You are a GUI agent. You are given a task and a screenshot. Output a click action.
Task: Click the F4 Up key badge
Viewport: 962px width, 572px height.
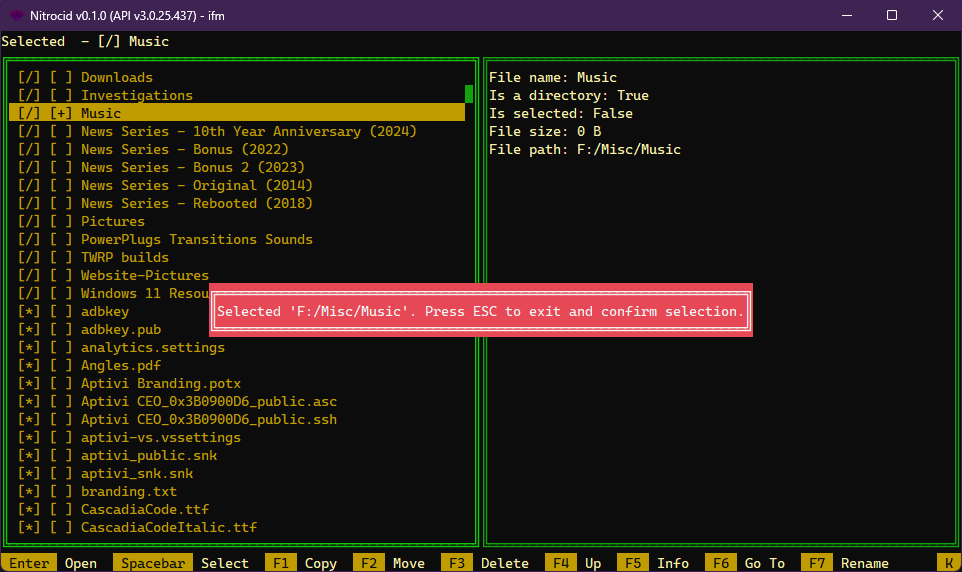[561, 563]
